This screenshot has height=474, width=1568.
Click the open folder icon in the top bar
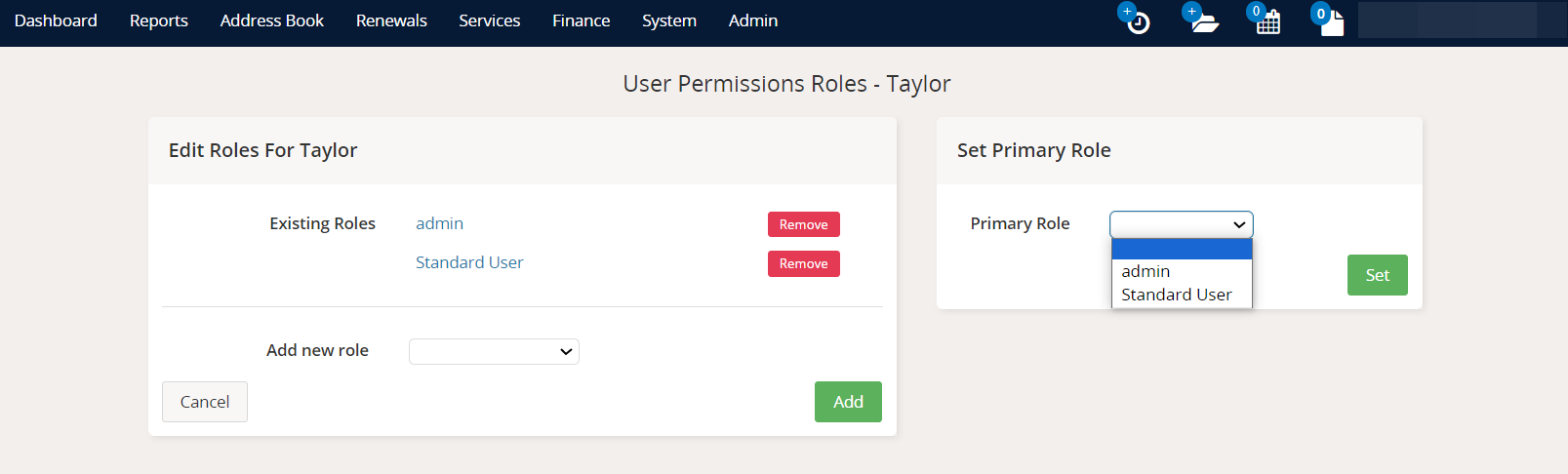coord(1204,22)
